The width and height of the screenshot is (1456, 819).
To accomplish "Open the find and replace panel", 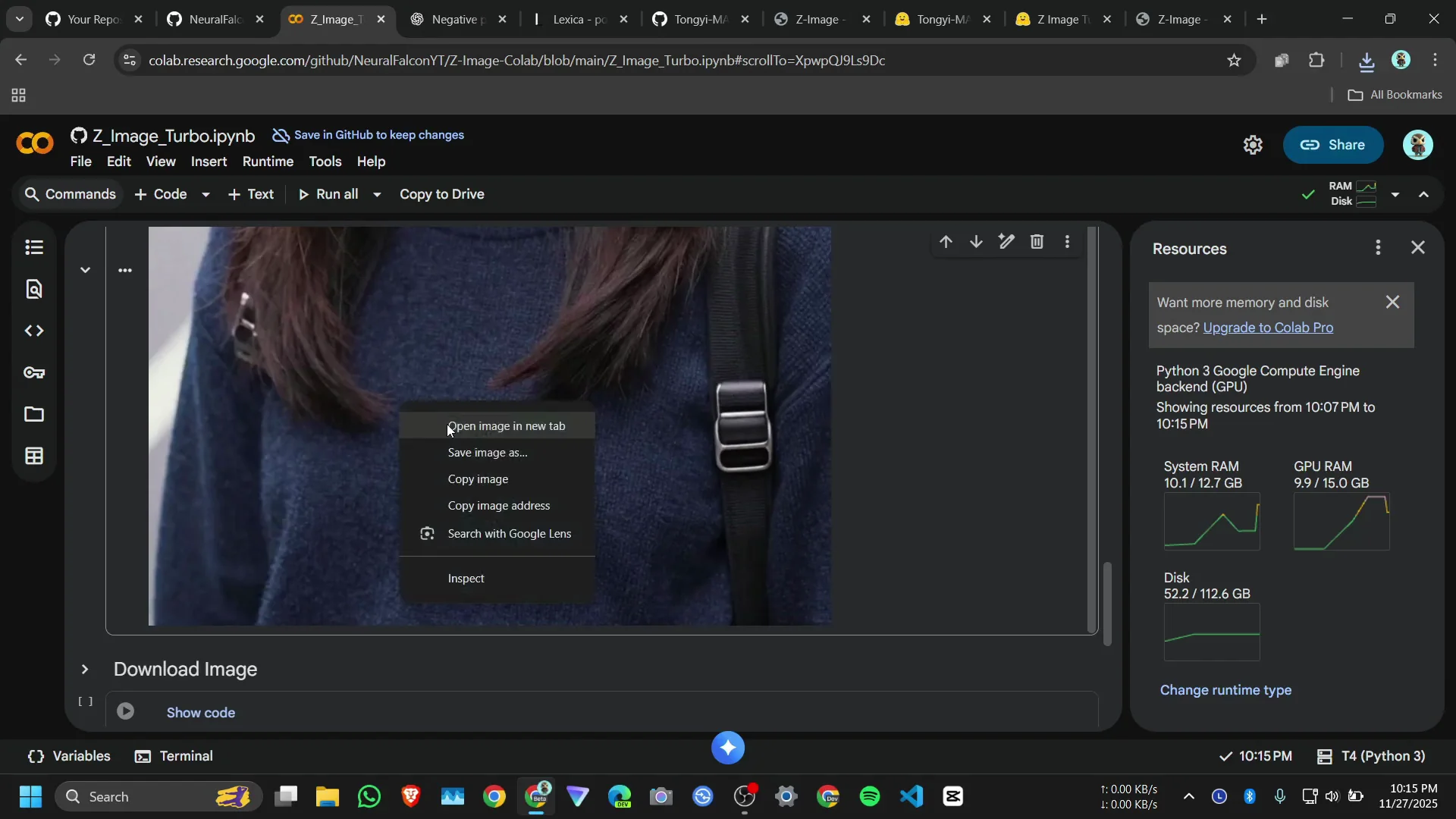I will coord(33,289).
